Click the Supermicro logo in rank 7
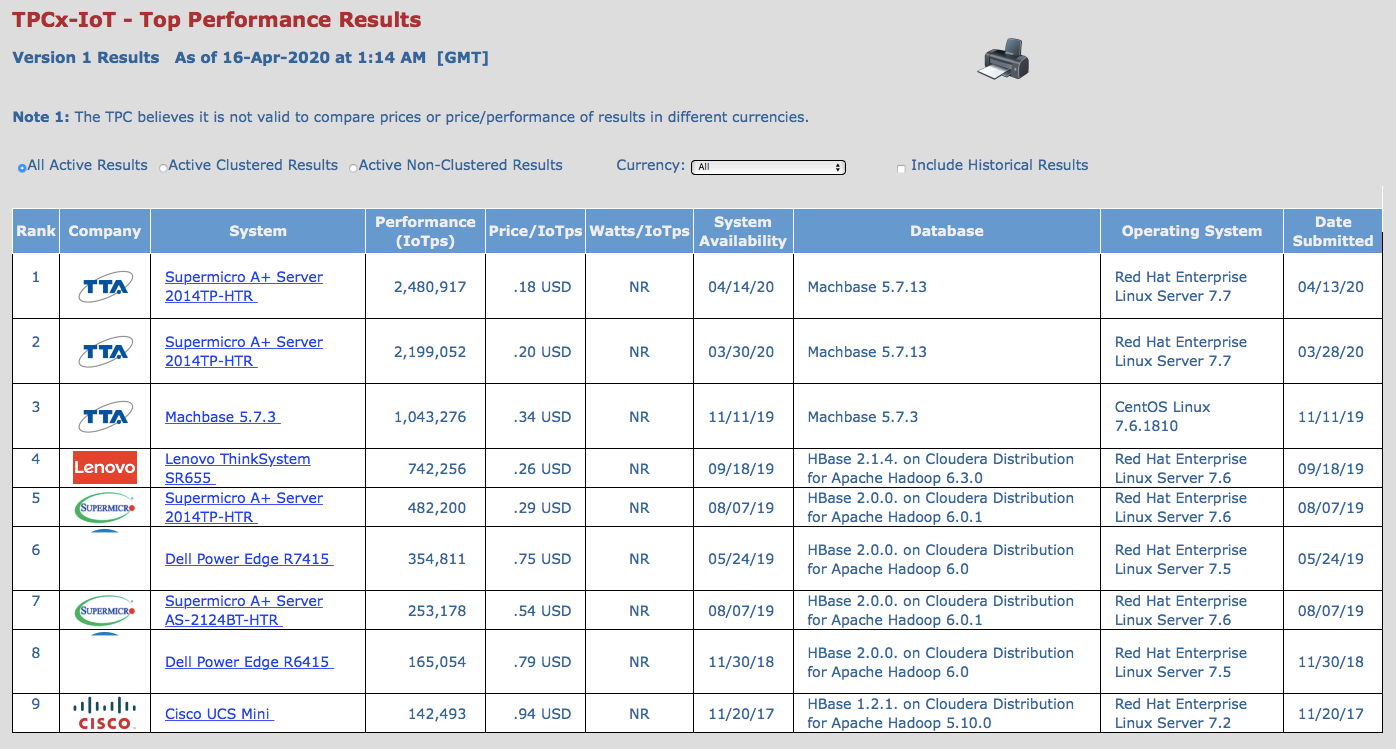The height and width of the screenshot is (749, 1396). 105,610
